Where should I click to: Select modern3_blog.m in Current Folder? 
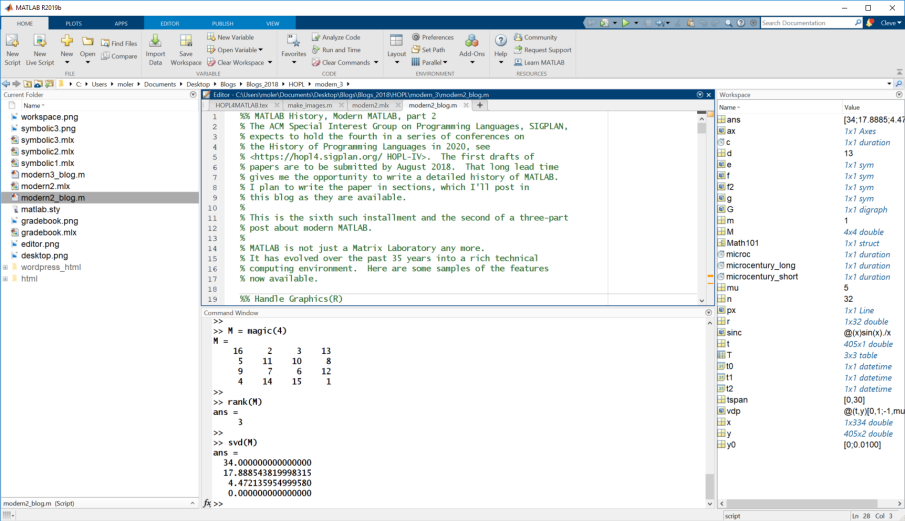(x=53, y=175)
